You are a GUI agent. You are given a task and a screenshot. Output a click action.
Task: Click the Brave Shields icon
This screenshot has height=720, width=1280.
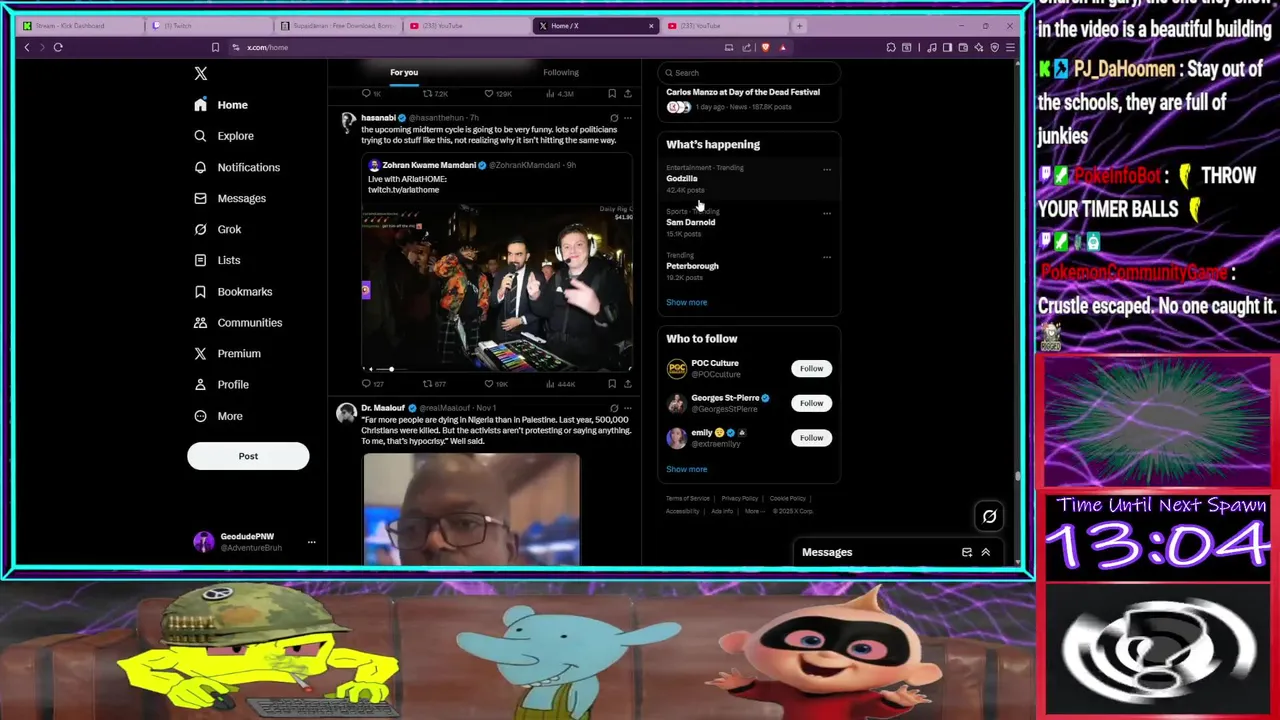[x=765, y=47]
